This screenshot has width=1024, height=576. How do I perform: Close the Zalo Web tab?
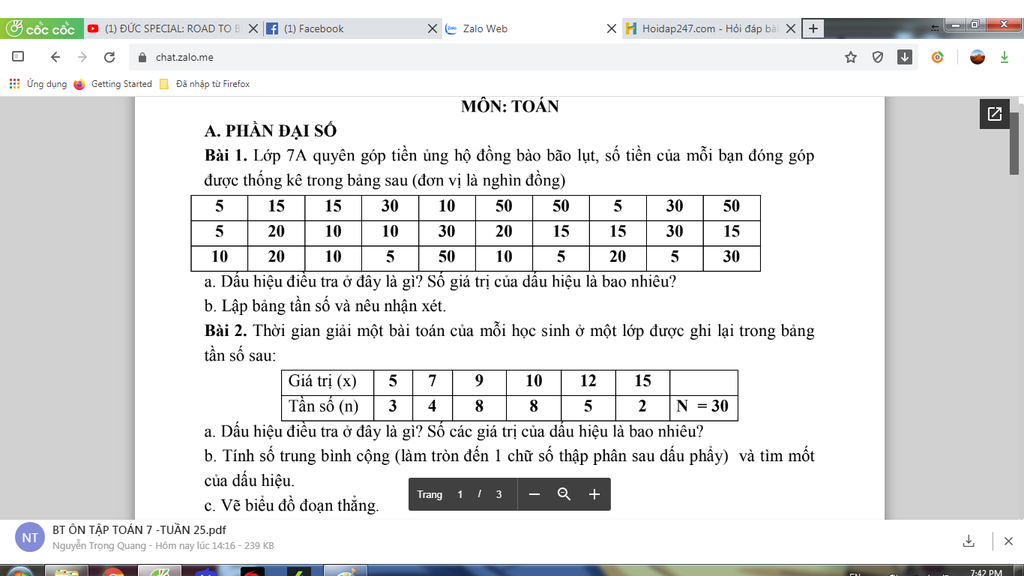pos(611,29)
